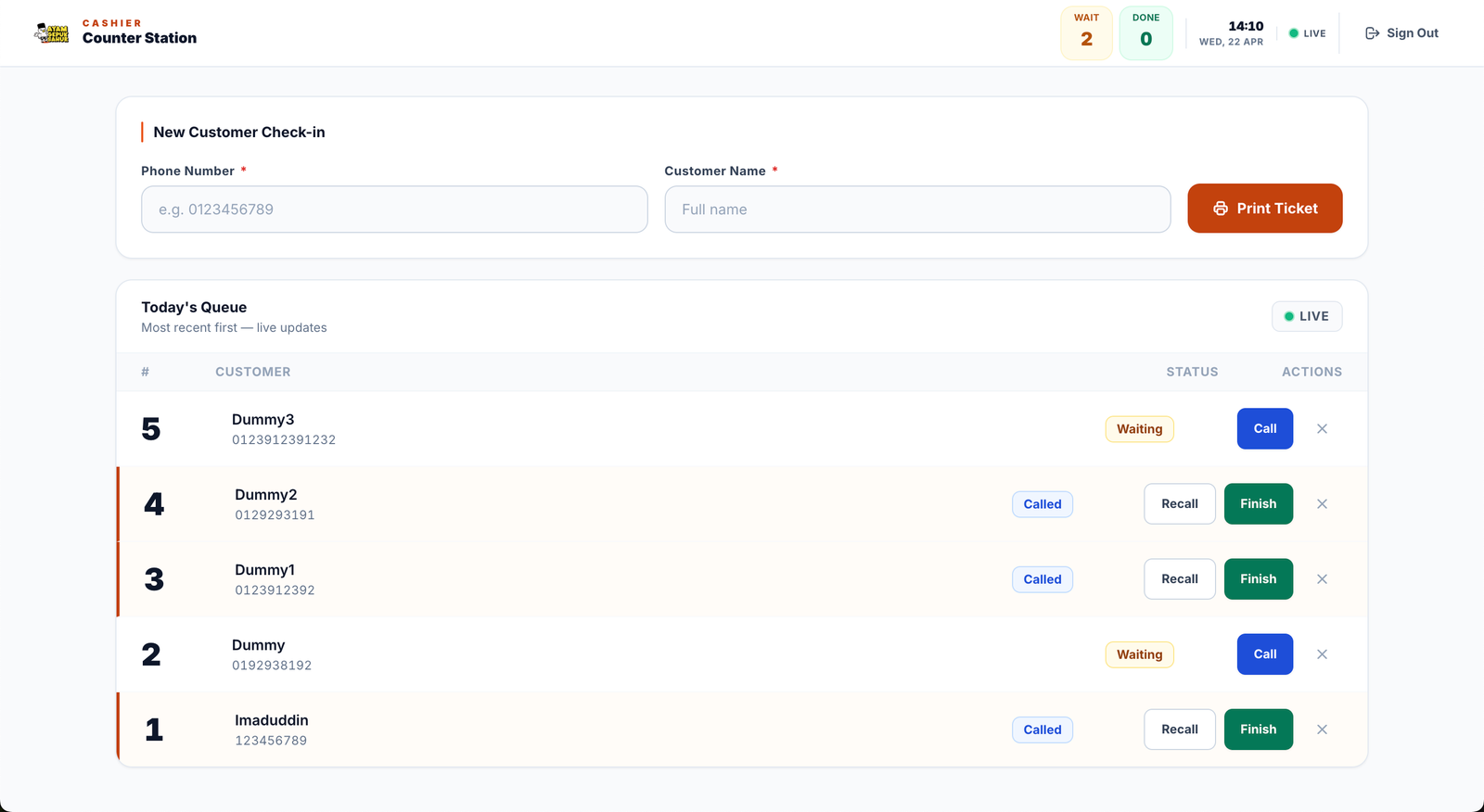Remove Dummy3 from queue with X icon
The width and height of the screenshot is (1484, 812).
[x=1322, y=429]
